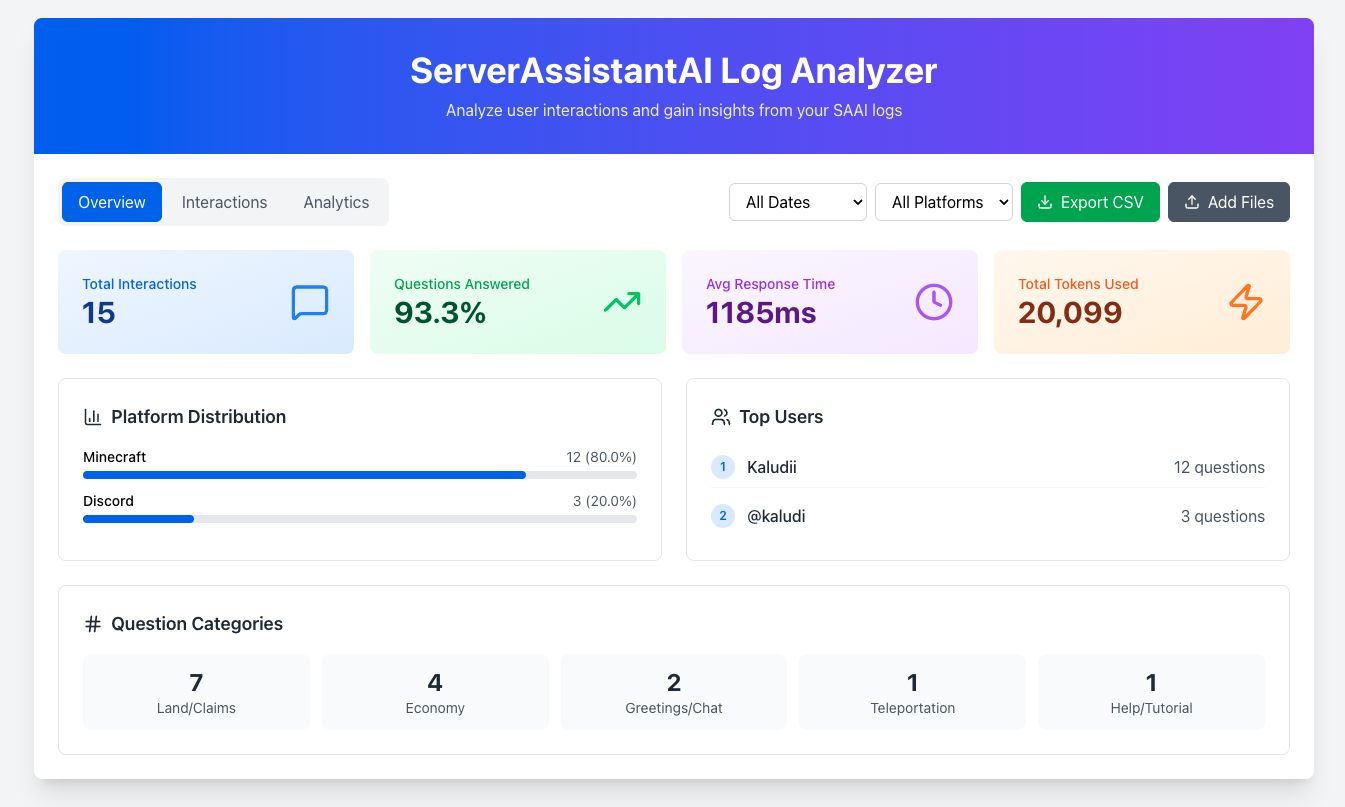Click the Export CSV button
This screenshot has height=807, width=1345.
[x=1090, y=202]
